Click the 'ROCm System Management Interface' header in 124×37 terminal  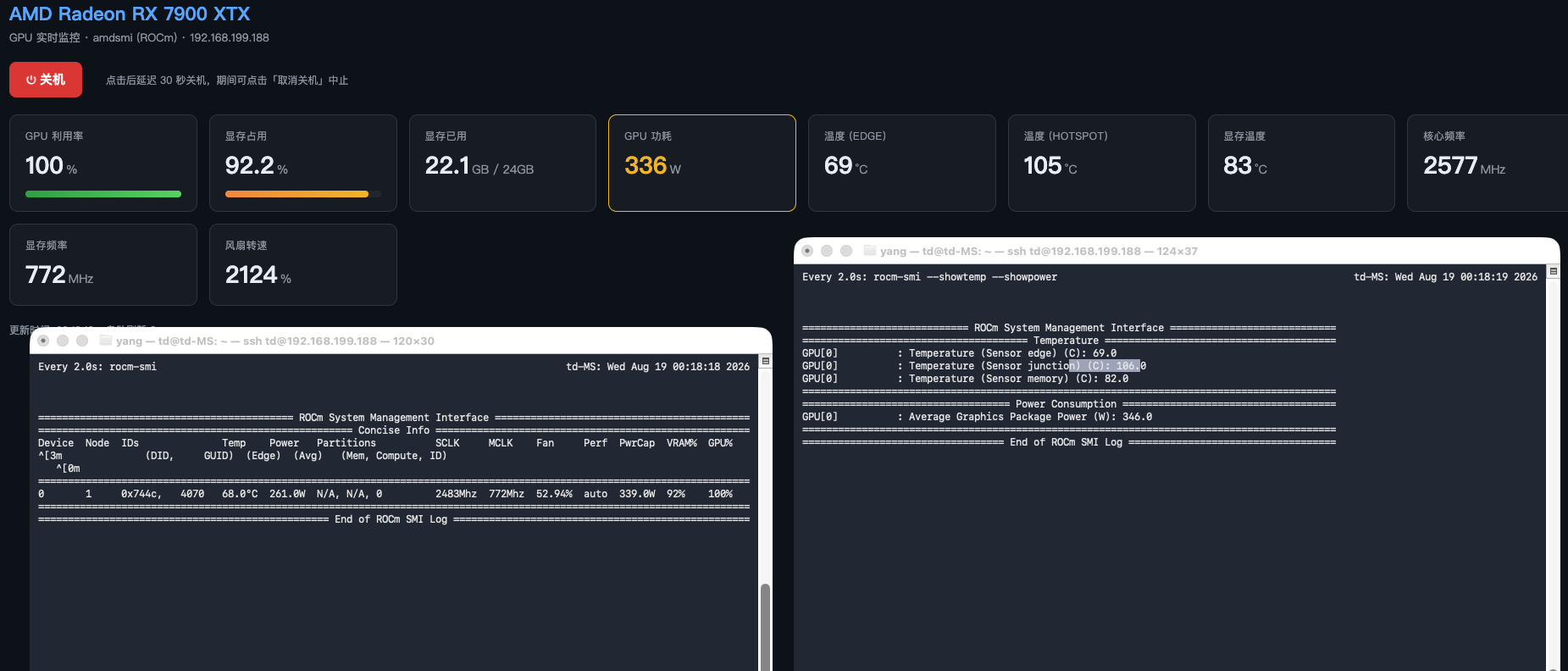[1069, 328]
